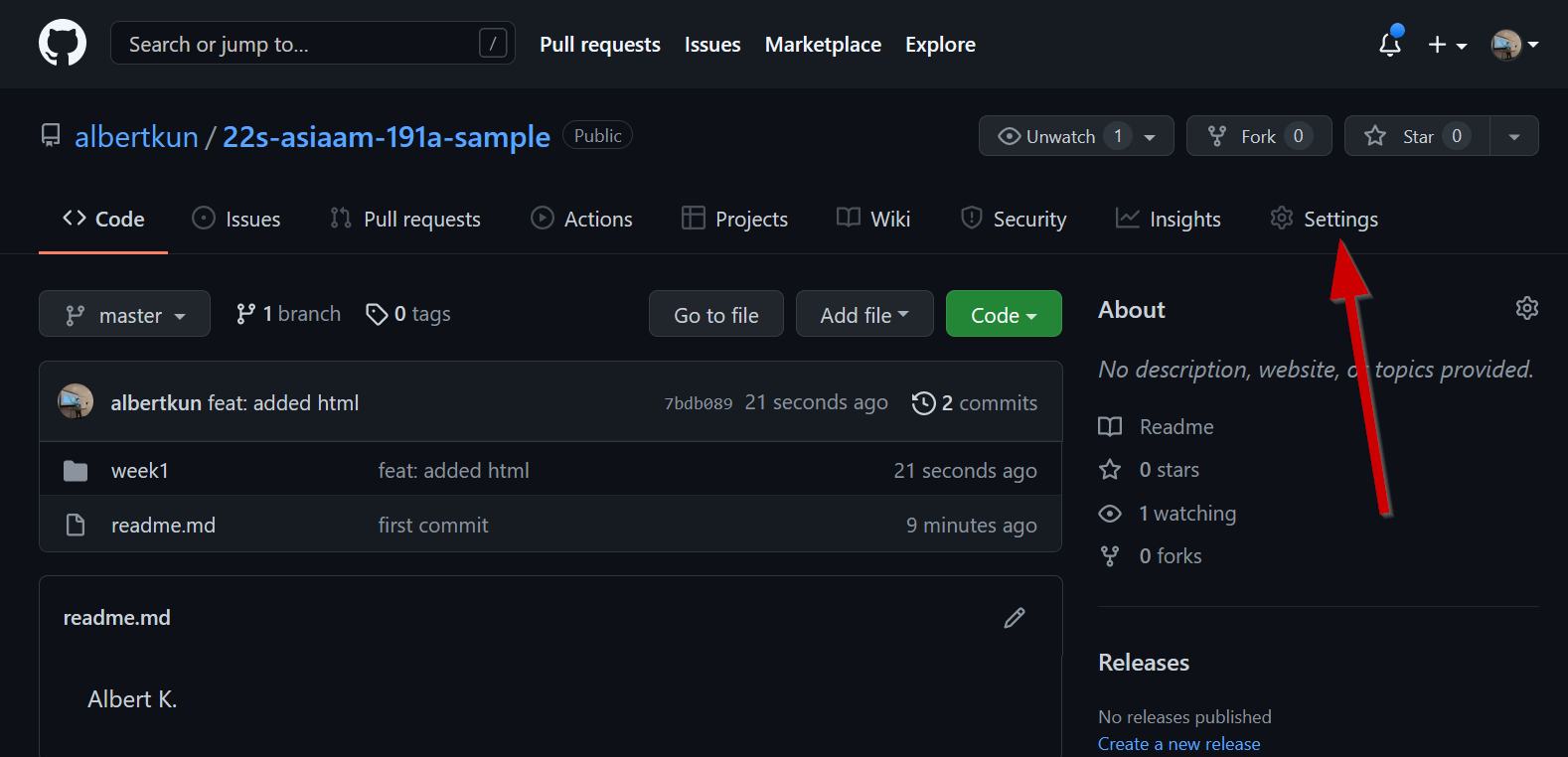The height and width of the screenshot is (757, 1568).
Task: Click the GitHub Octocat logo
Action: 63,44
